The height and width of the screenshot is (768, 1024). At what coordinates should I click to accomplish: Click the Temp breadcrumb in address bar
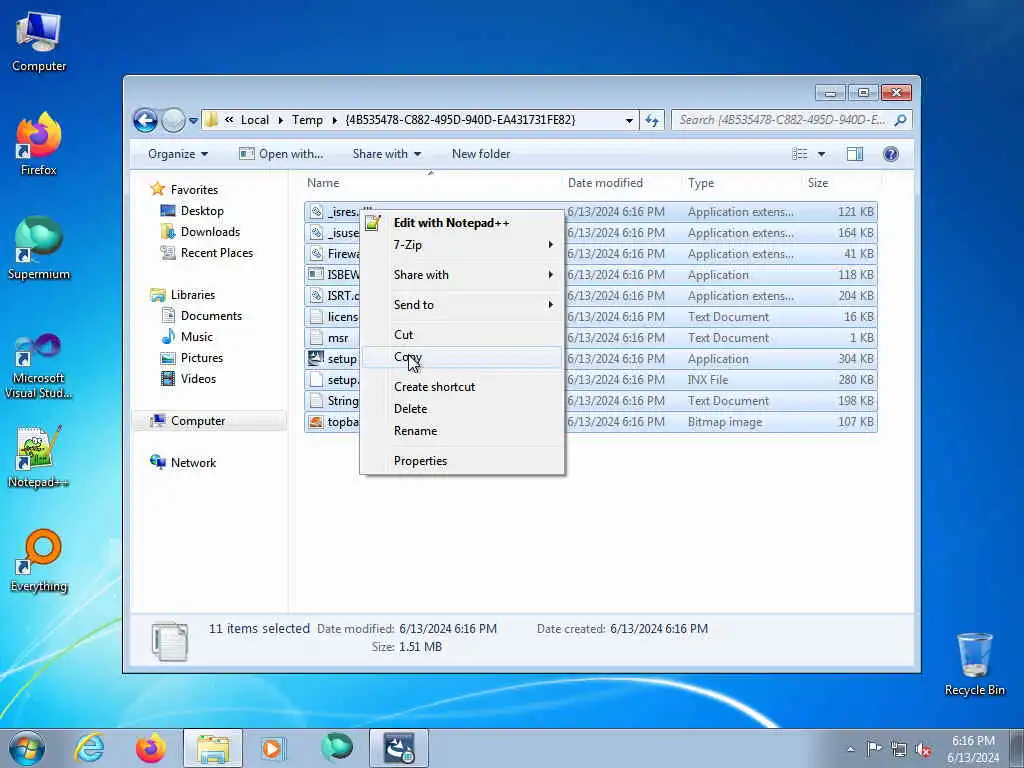pyautogui.click(x=308, y=120)
